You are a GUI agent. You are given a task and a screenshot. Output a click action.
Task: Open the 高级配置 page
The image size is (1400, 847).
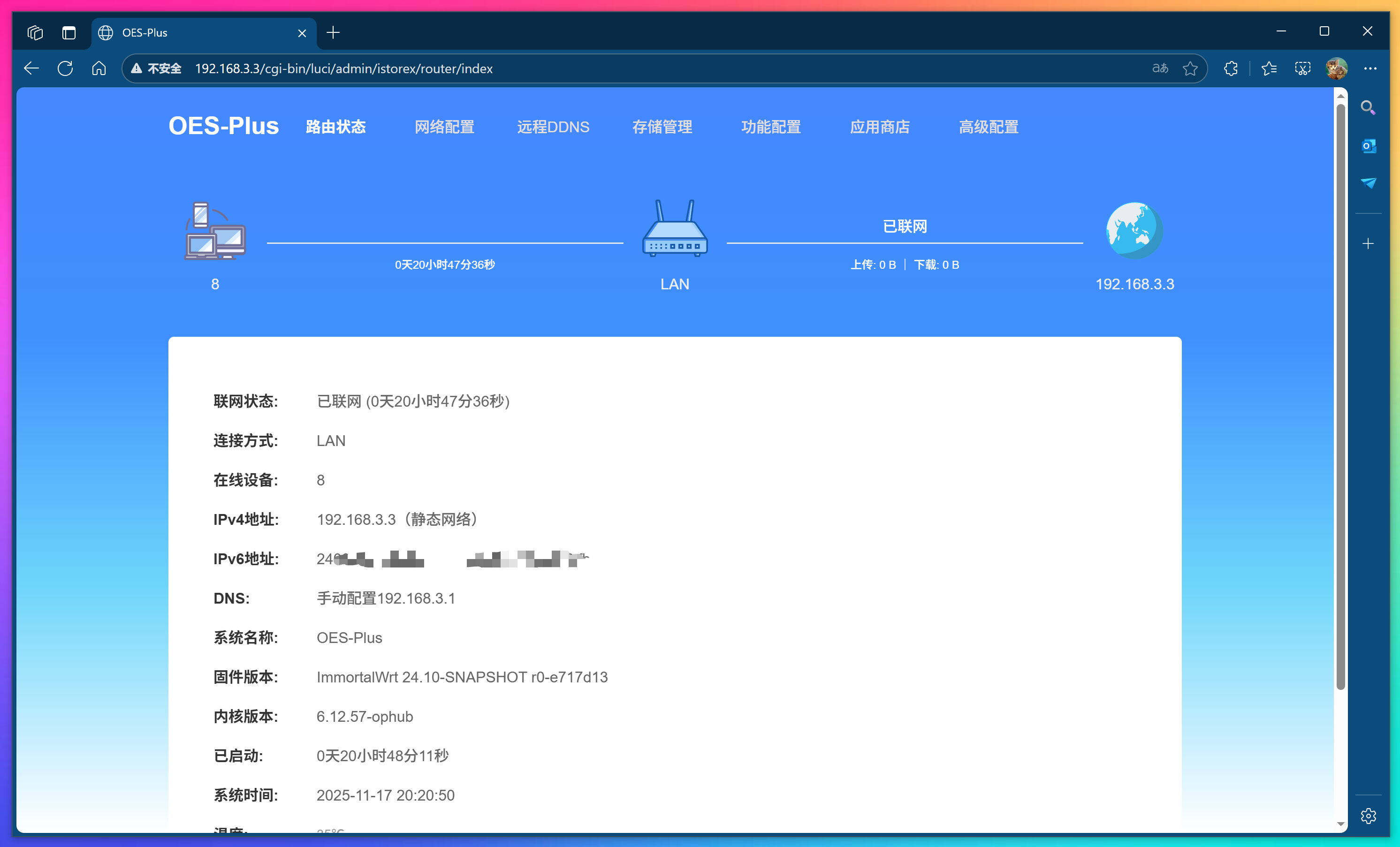click(988, 127)
